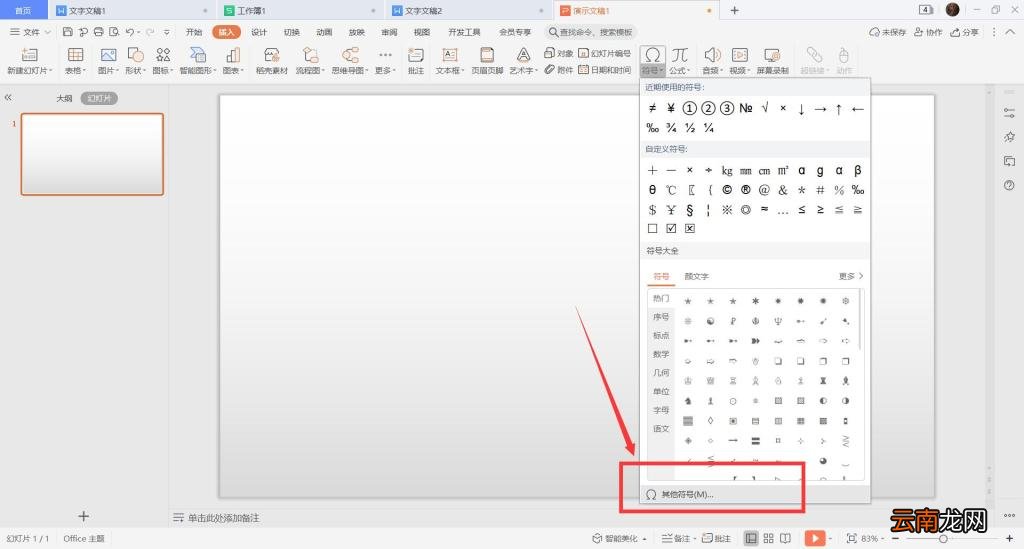Start the slideshow with orange play button
Screen dimensions: 1024x549
coord(814,538)
